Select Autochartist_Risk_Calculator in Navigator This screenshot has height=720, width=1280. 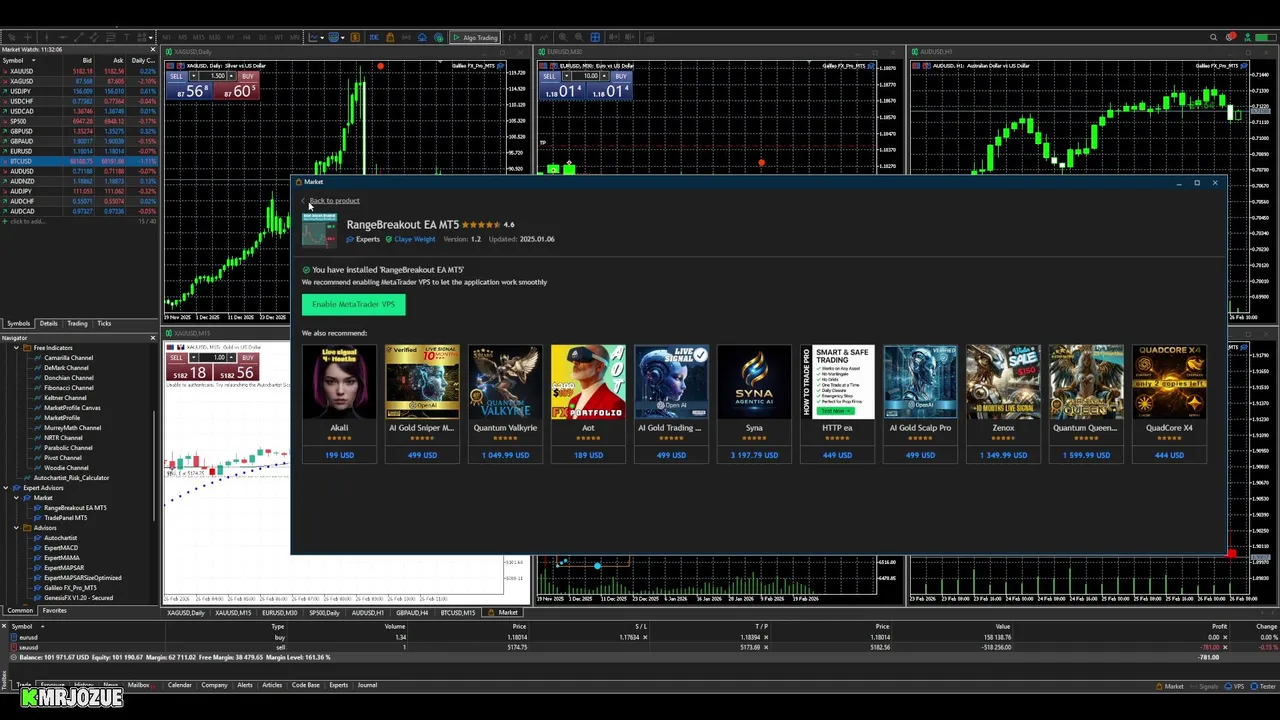point(71,478)
